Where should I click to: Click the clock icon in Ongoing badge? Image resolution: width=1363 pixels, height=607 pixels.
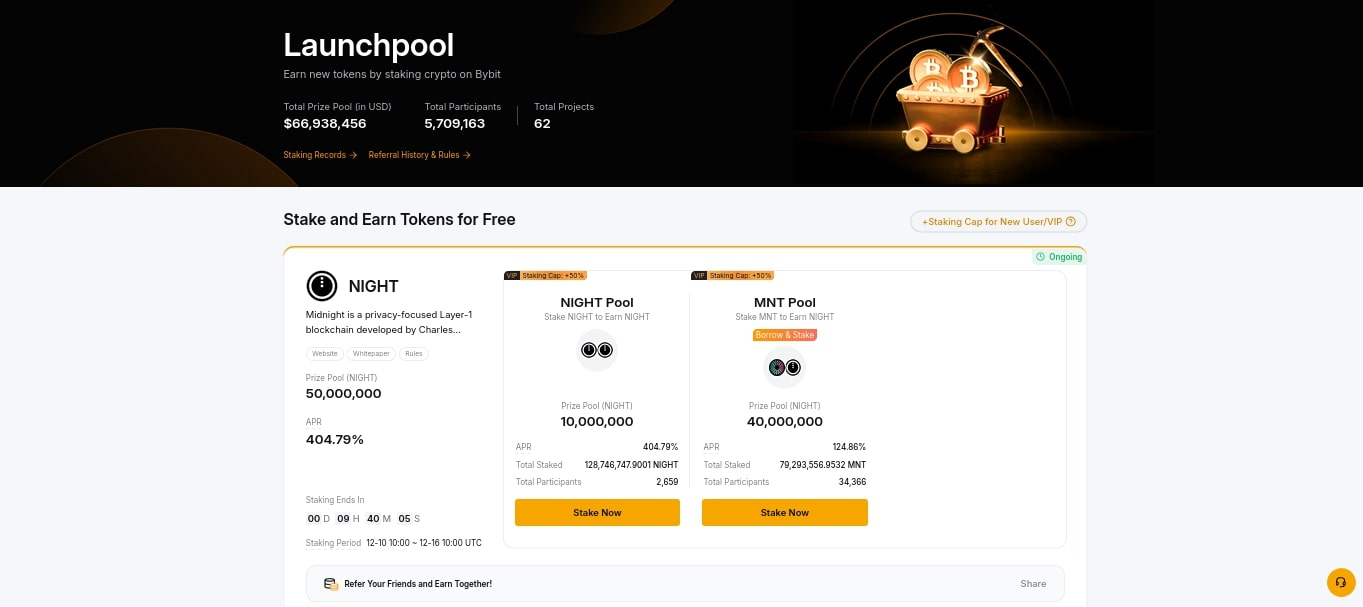tap(1041, 257)
